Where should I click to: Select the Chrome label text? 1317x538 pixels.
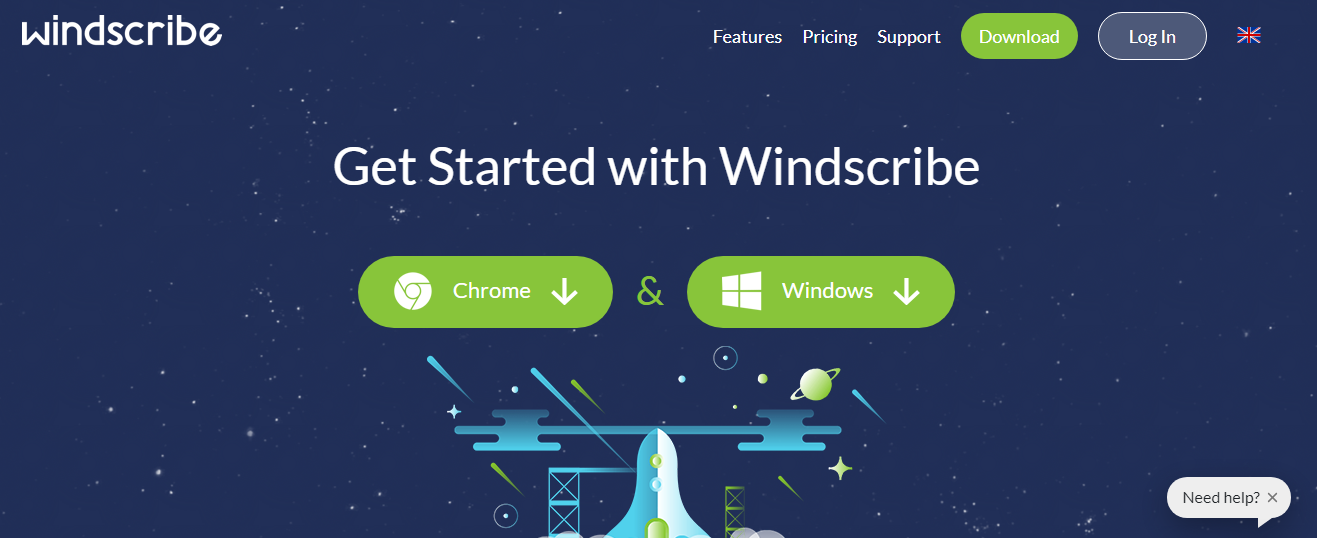(x=492, y=291)
